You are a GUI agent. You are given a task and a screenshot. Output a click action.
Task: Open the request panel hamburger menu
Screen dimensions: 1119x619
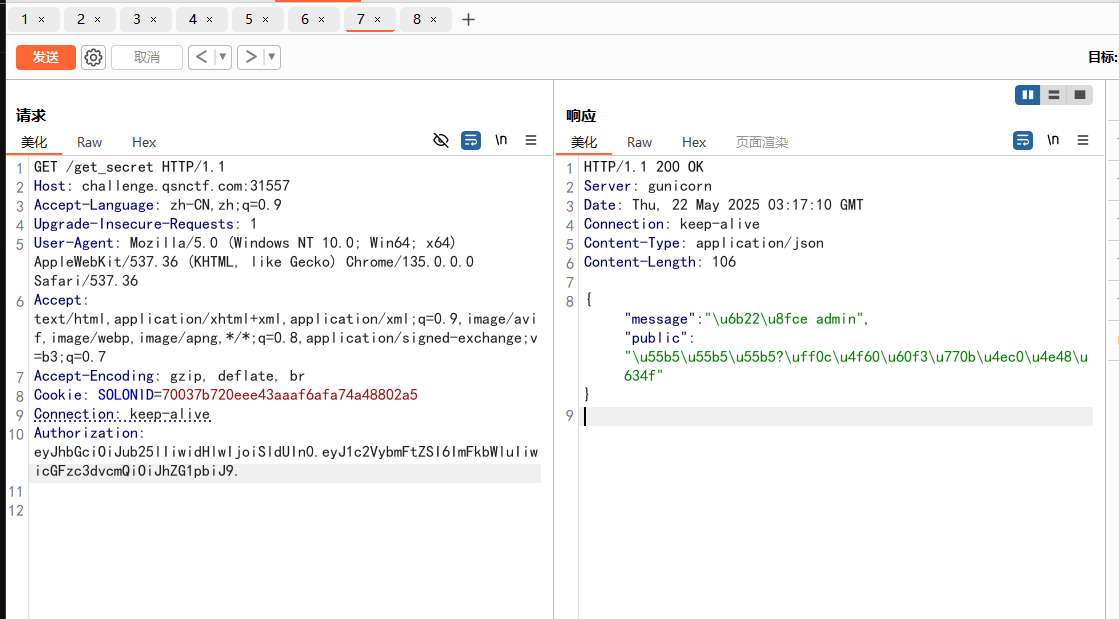531,141
